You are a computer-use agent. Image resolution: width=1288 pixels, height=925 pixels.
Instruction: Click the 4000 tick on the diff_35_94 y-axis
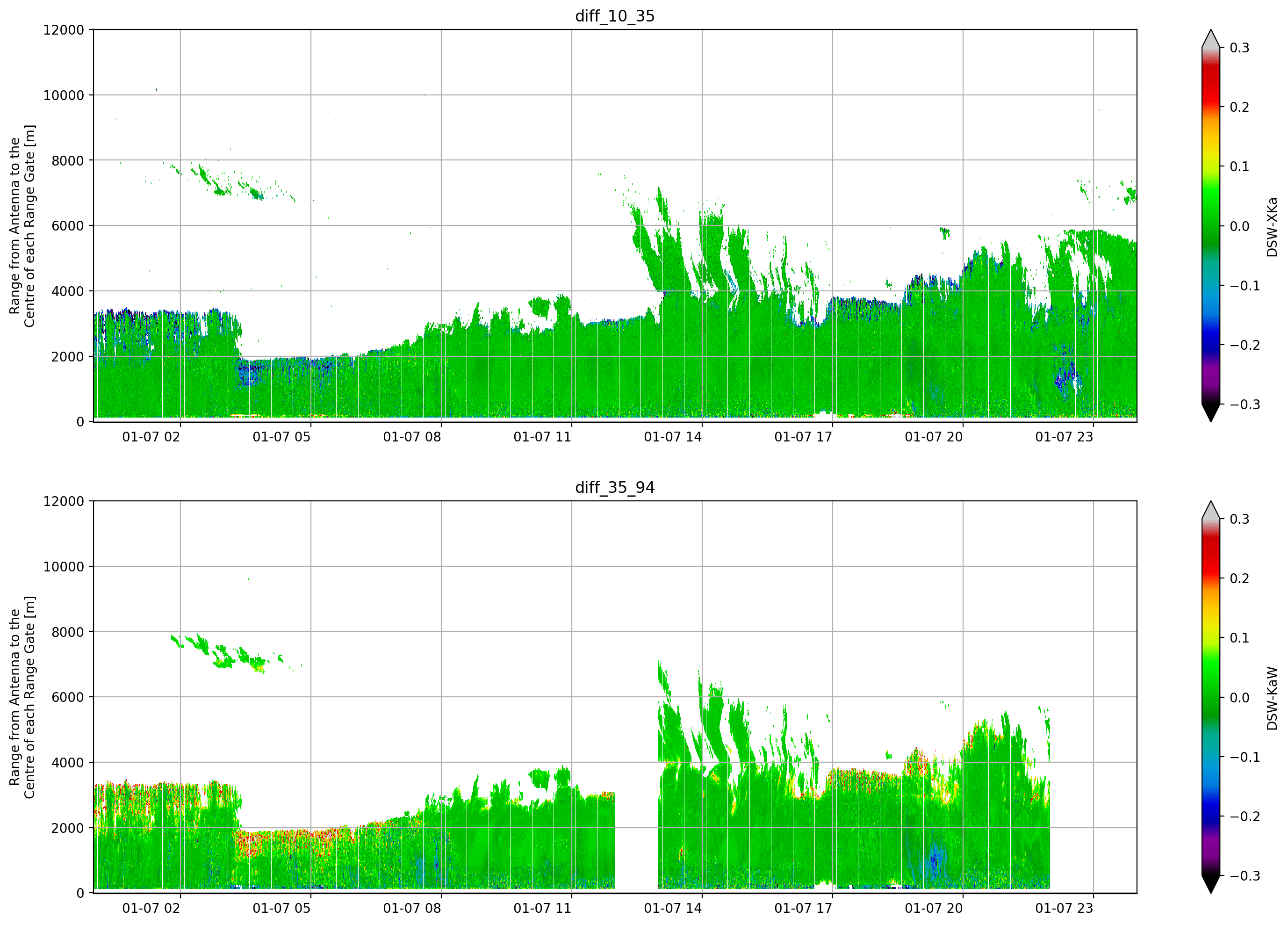[68, 763]
